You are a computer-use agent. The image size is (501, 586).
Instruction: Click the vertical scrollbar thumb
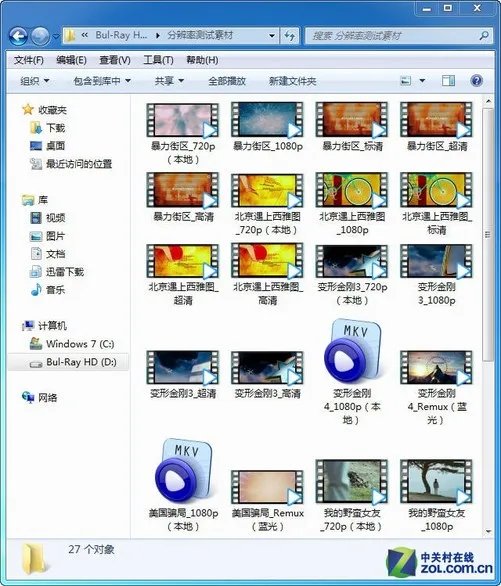(x=488, y=235)
